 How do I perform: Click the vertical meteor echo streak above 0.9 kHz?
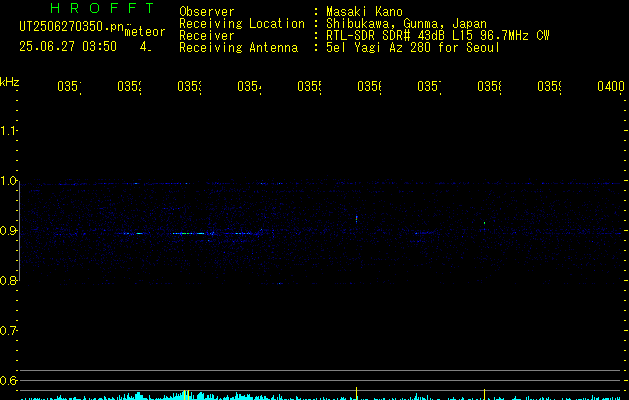click(x=356, y=219)
